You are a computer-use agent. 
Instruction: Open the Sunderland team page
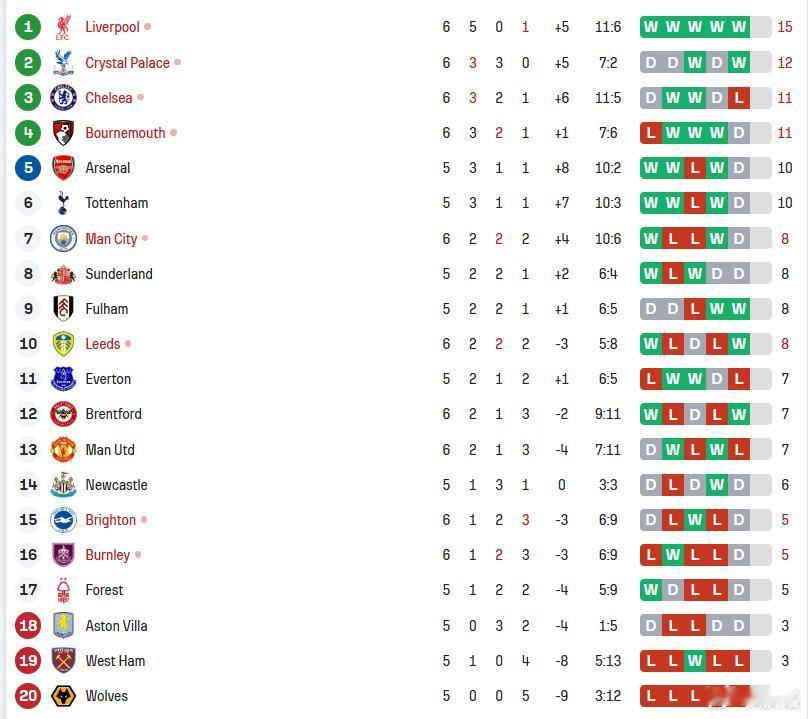click(119, 274)
